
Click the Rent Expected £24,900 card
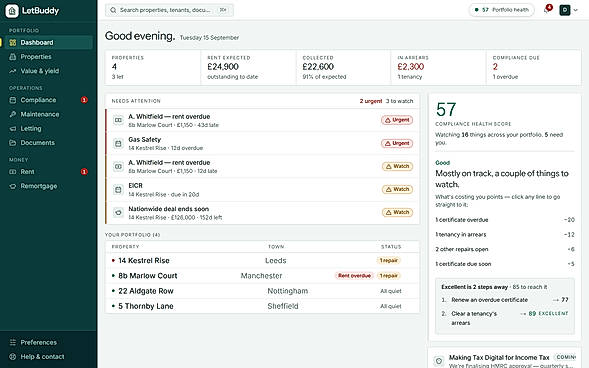tap(248, 68)
